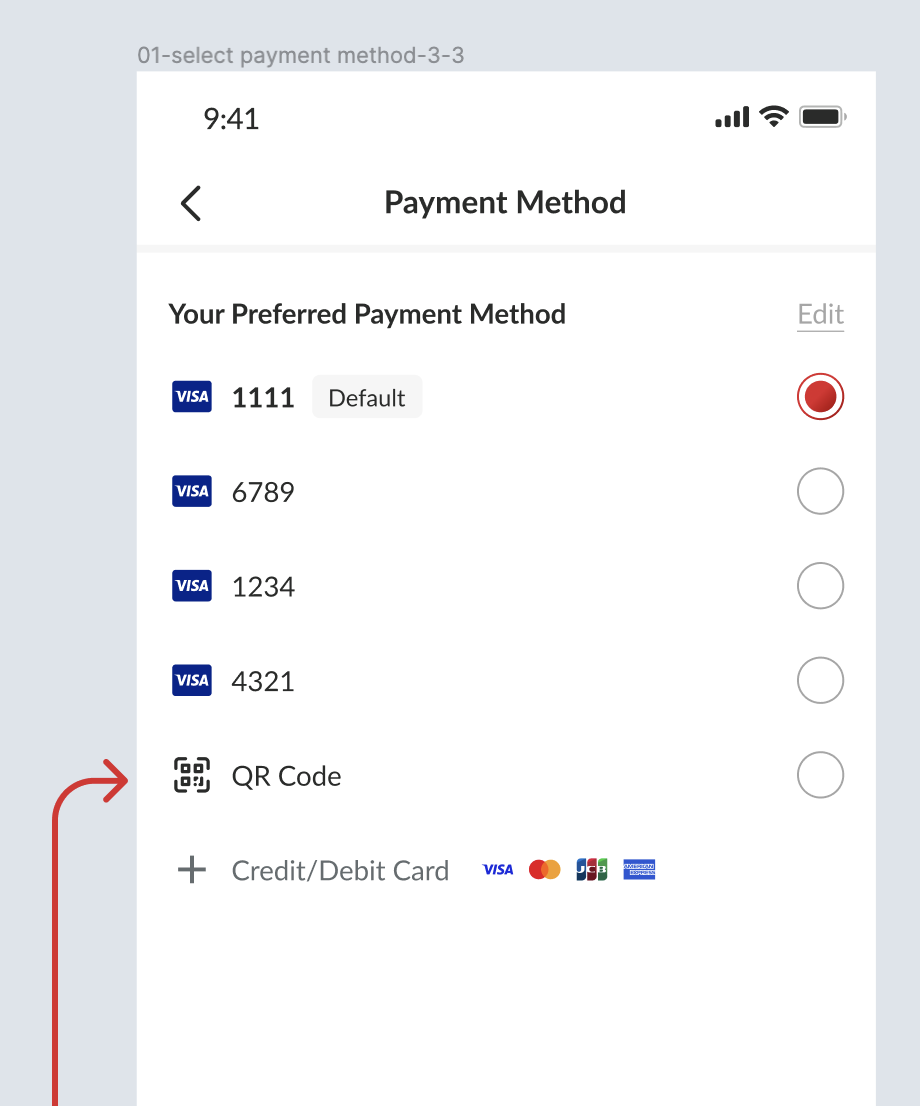Click the frame label 01-select payment method-3-3
This screenshot has width=920, height=1106.
pos(301,55)
